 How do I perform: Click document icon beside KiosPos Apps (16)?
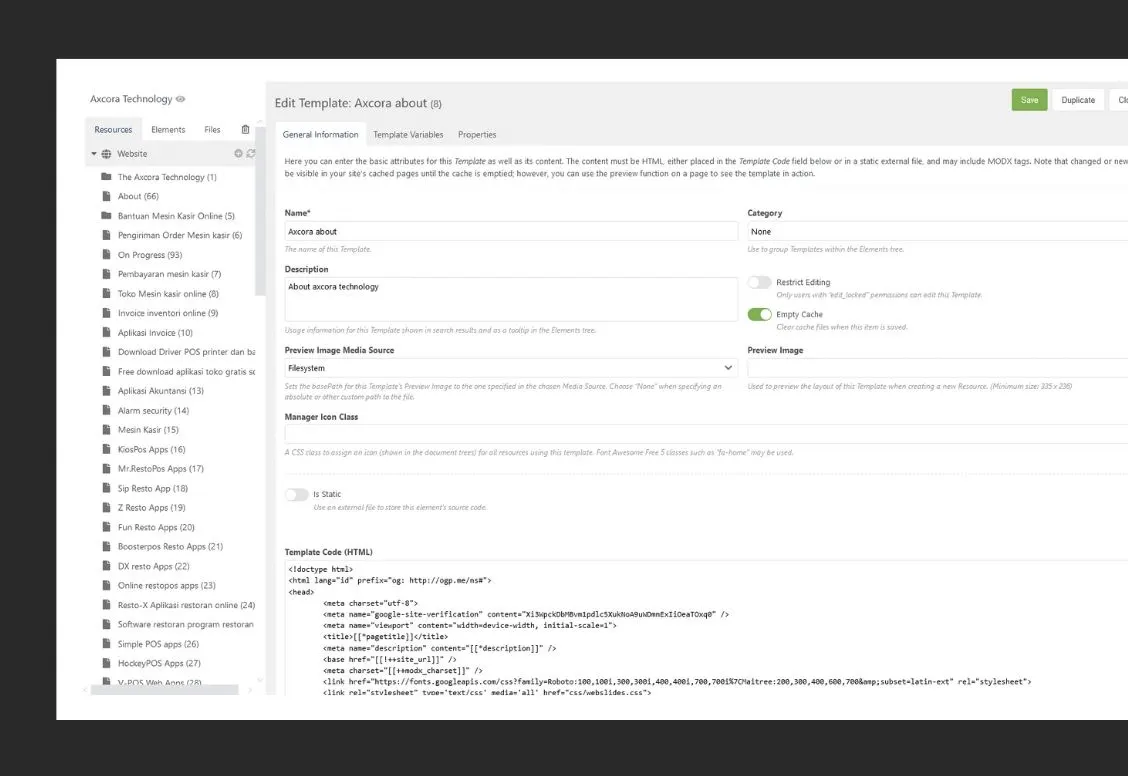[106, 449]
